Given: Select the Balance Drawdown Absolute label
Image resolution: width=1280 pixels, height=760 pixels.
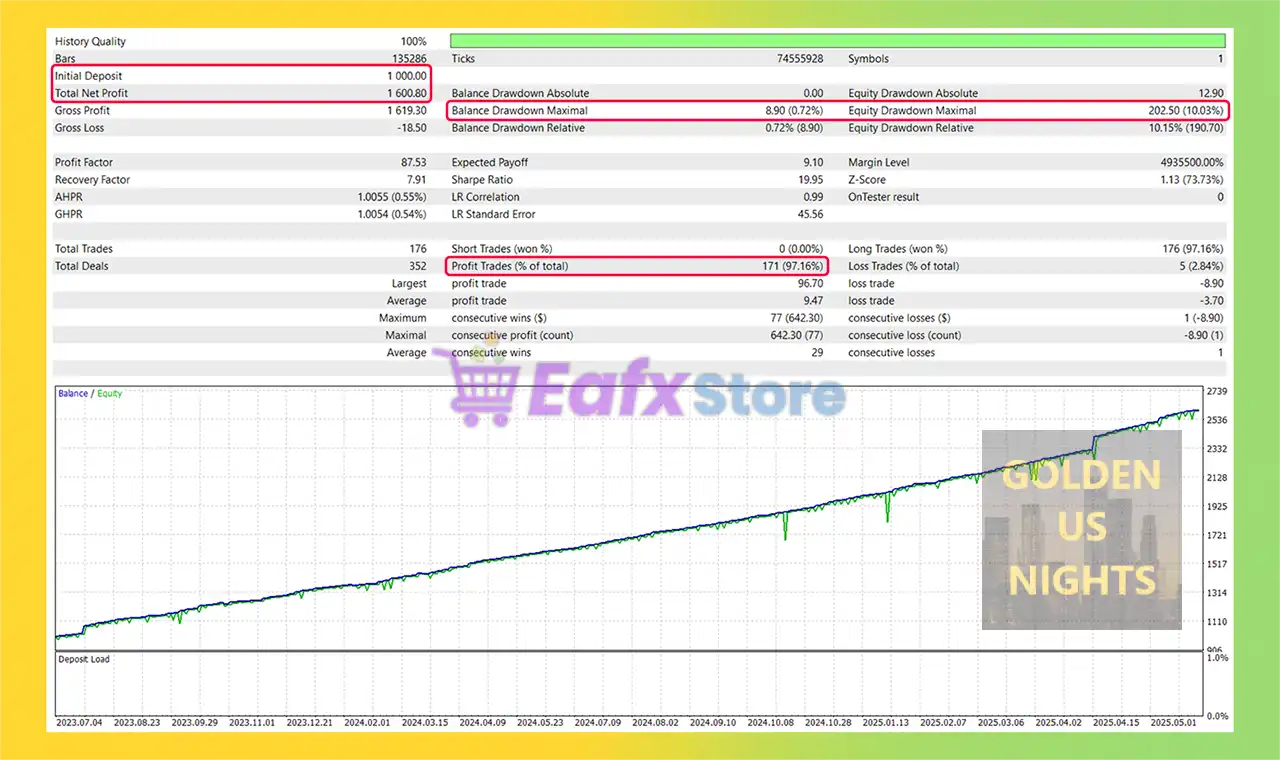Looking at the screenshot, I should (x=520, y=93).
